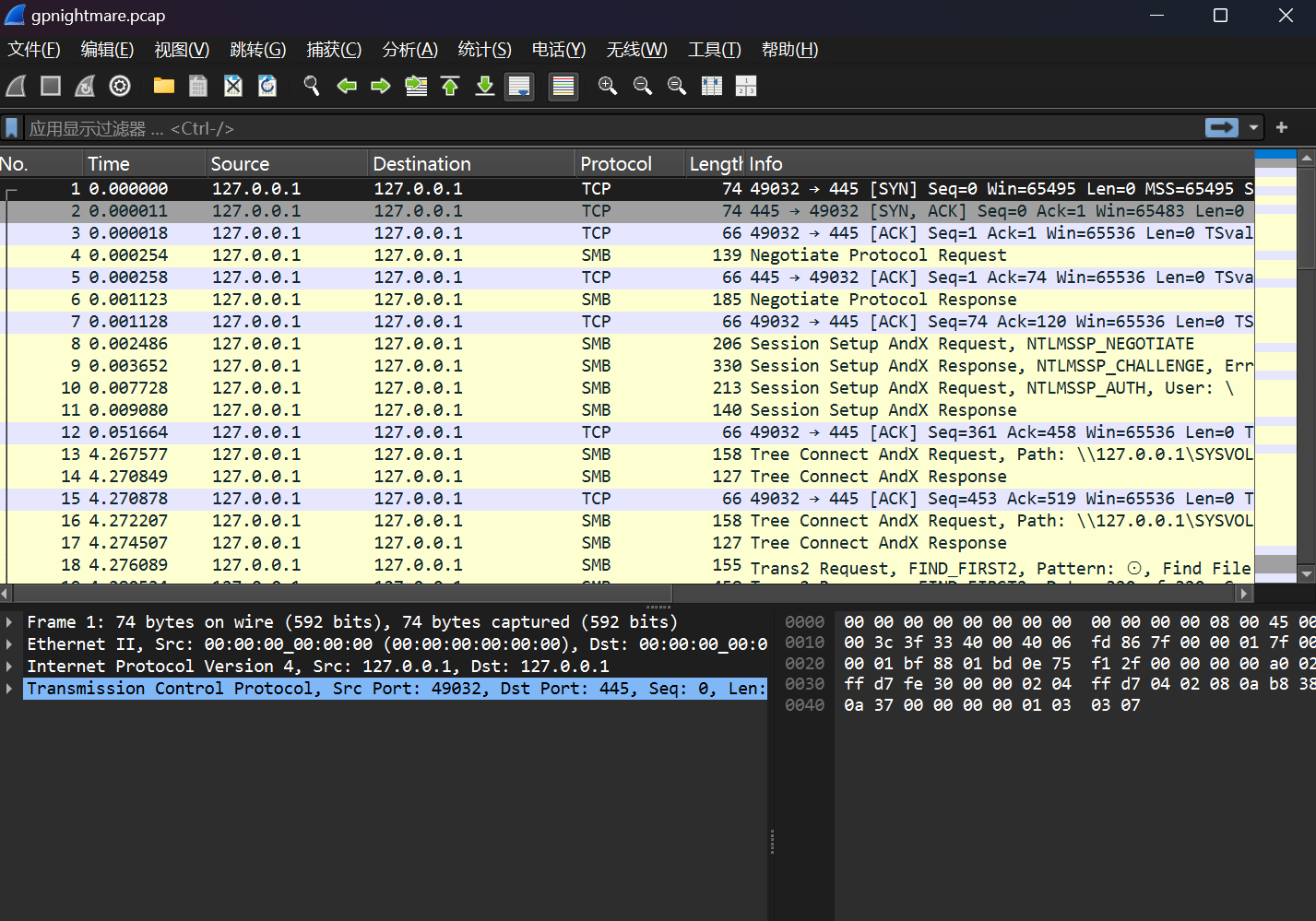Go back to previous packet (left arrow)
Screen dimensions: 1316x921
point(347,86)
